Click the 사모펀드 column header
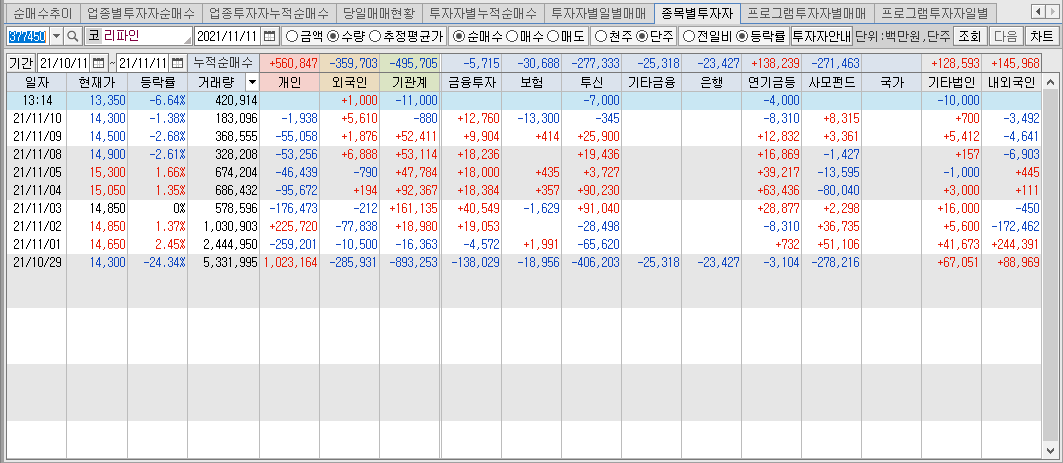The height and width of the screenshot is (463, 1063). [x=832, y=83]
